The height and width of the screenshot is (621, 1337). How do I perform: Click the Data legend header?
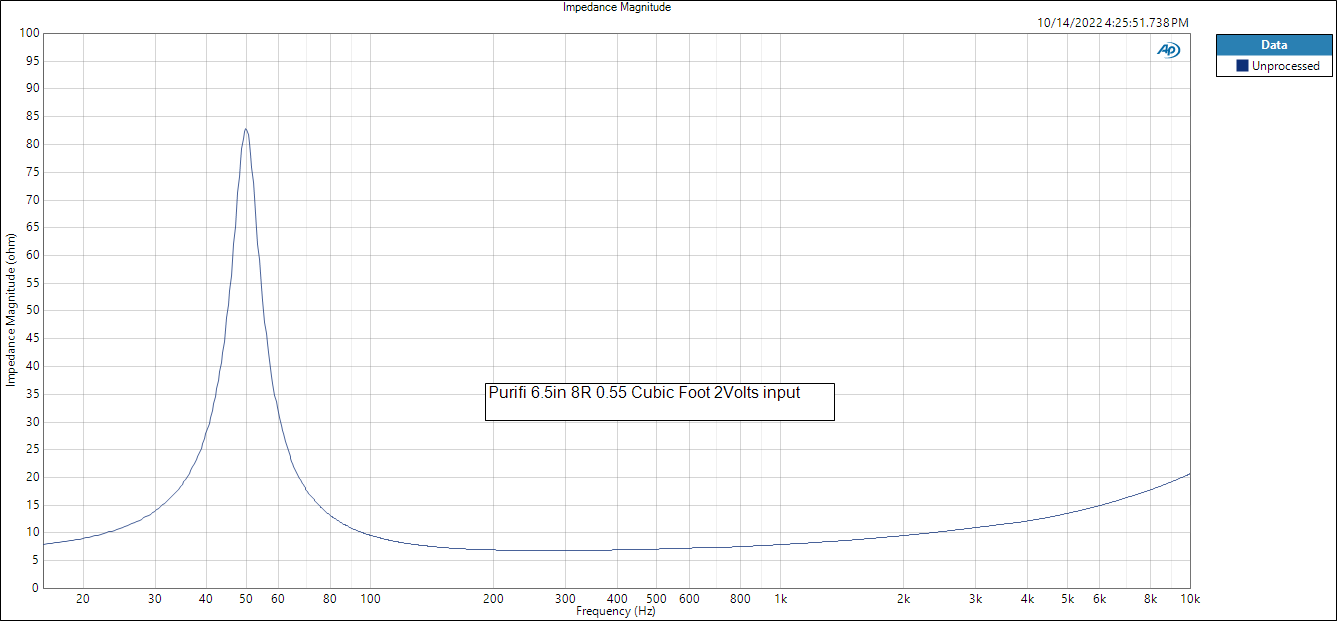1274,45
